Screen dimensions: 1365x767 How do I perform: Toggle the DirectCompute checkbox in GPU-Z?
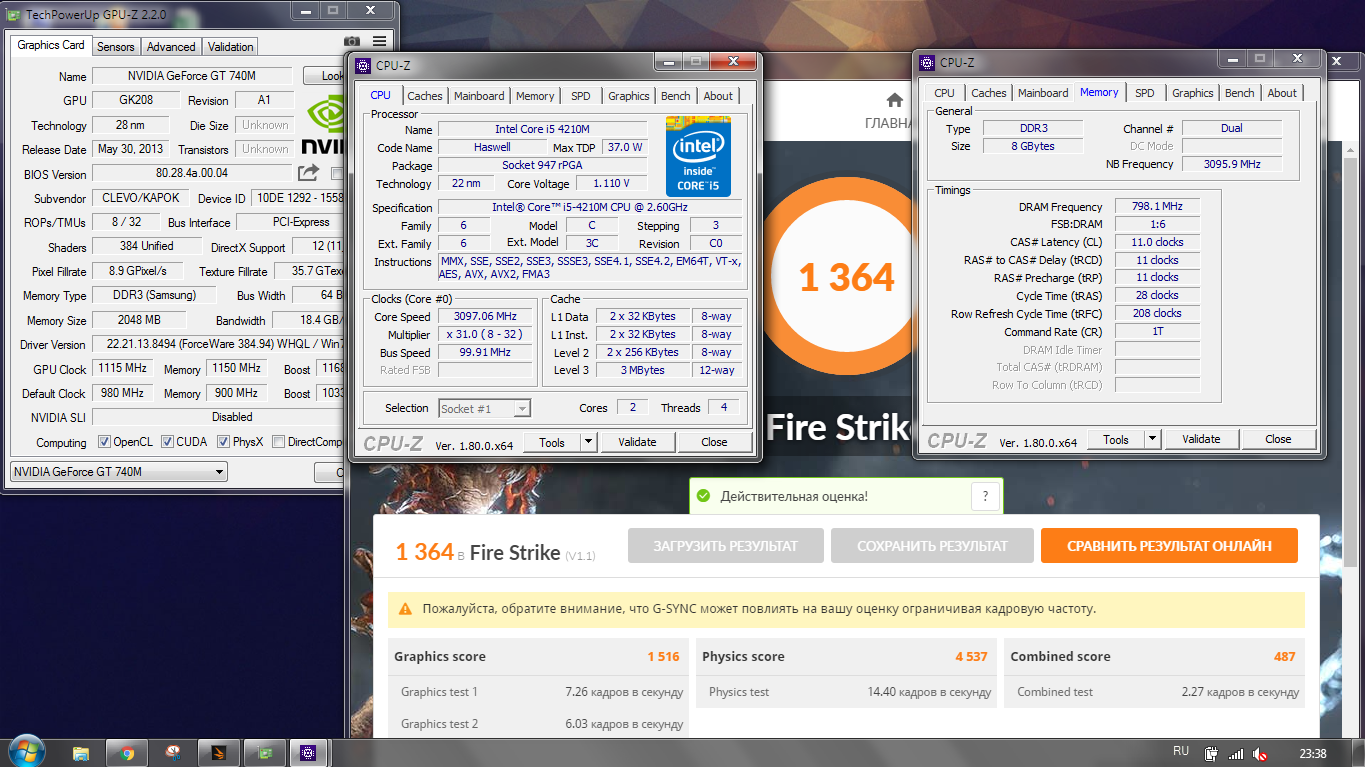279,442
